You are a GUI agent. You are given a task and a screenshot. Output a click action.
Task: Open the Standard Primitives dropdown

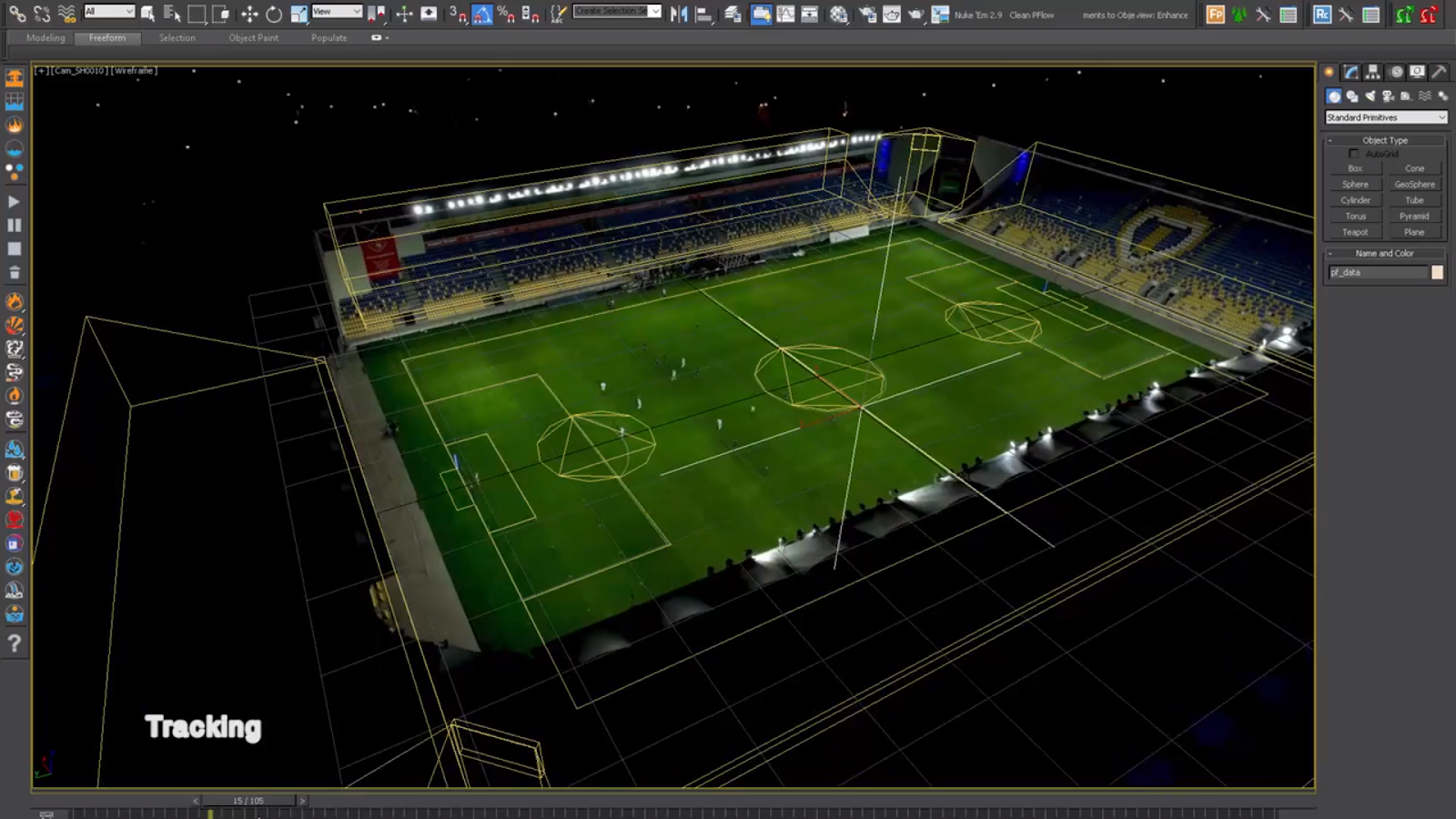1385,116
